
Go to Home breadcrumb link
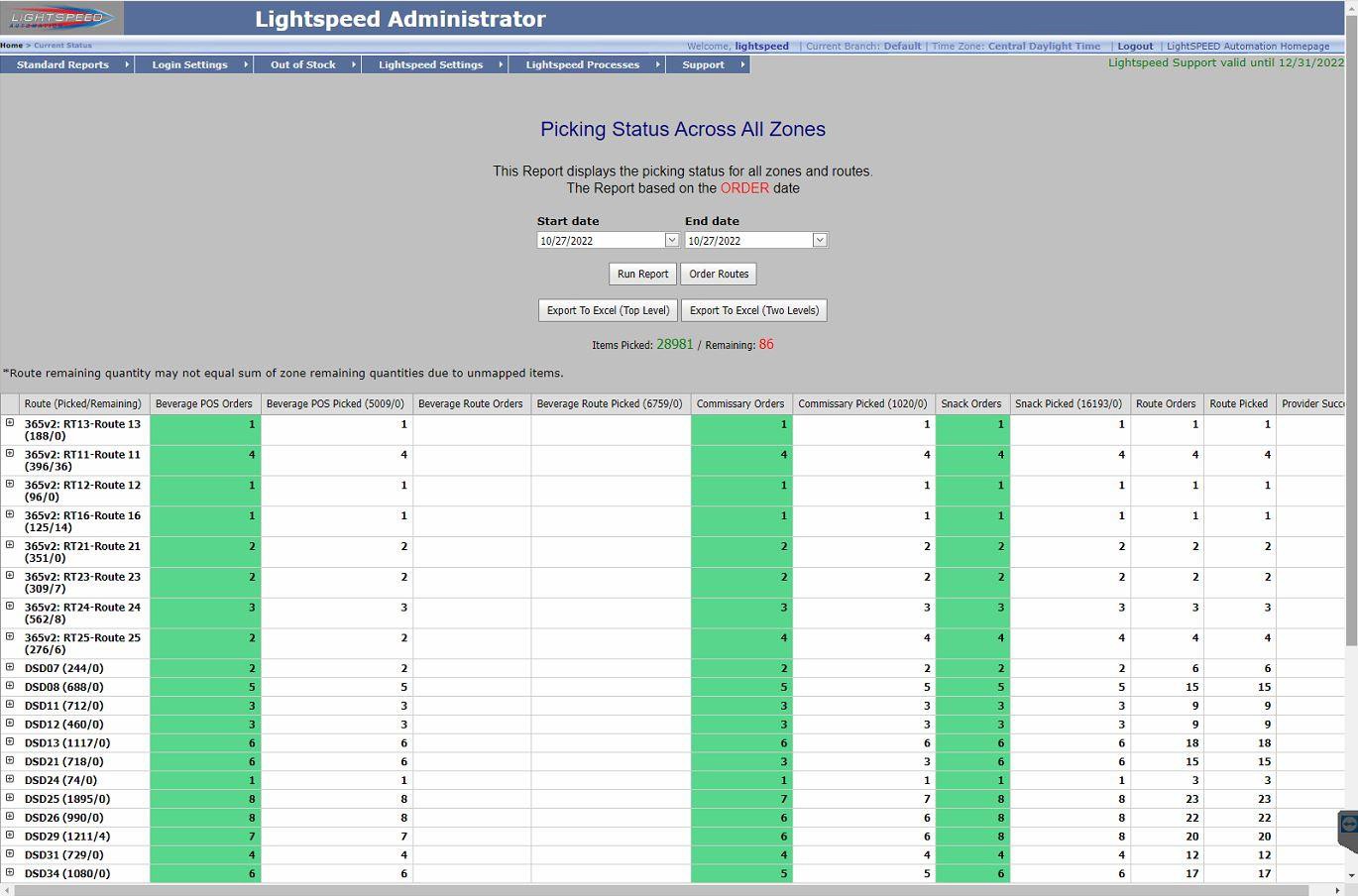point(12,45)
